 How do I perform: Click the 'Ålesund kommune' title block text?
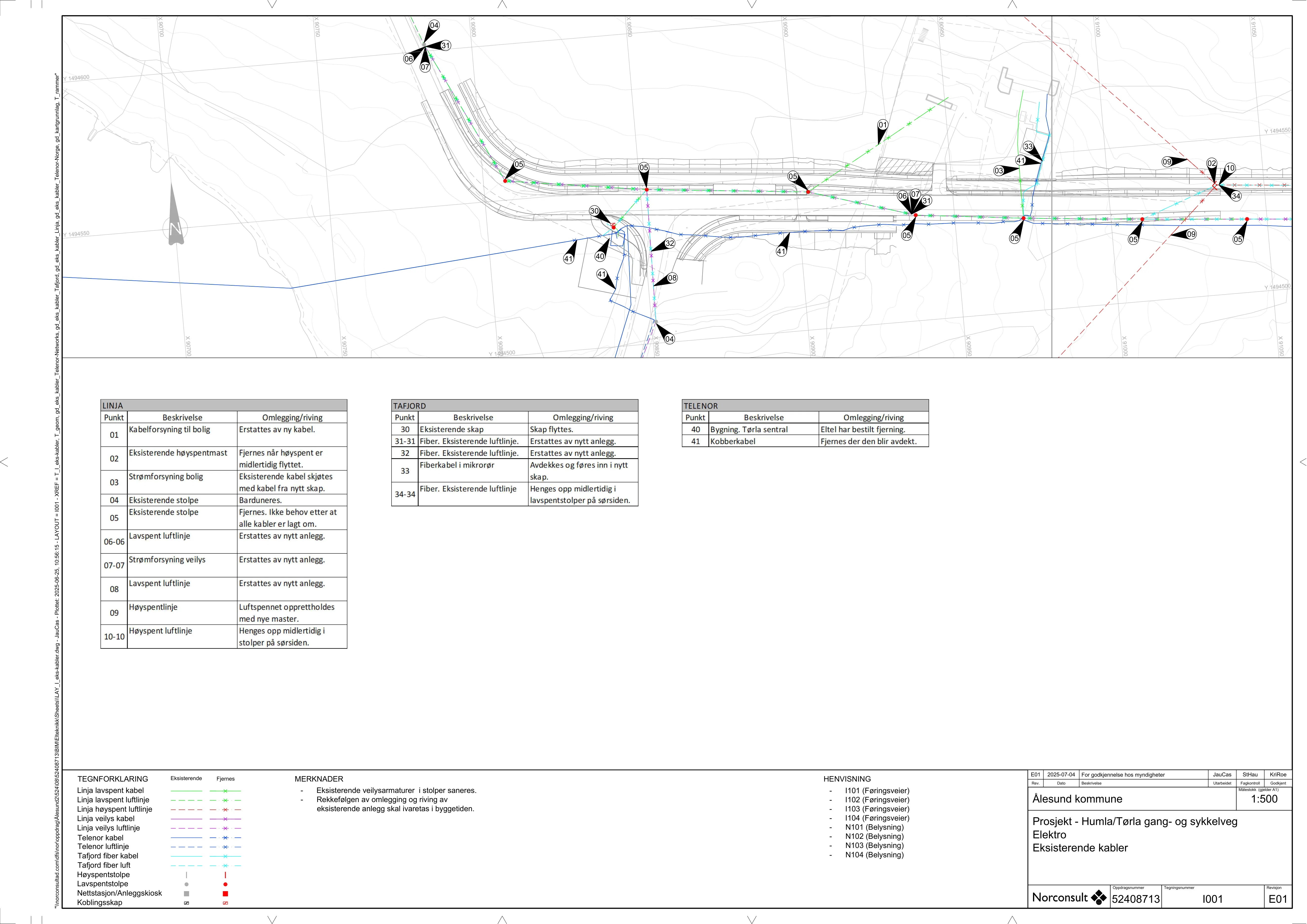(x=1078, y=799)
